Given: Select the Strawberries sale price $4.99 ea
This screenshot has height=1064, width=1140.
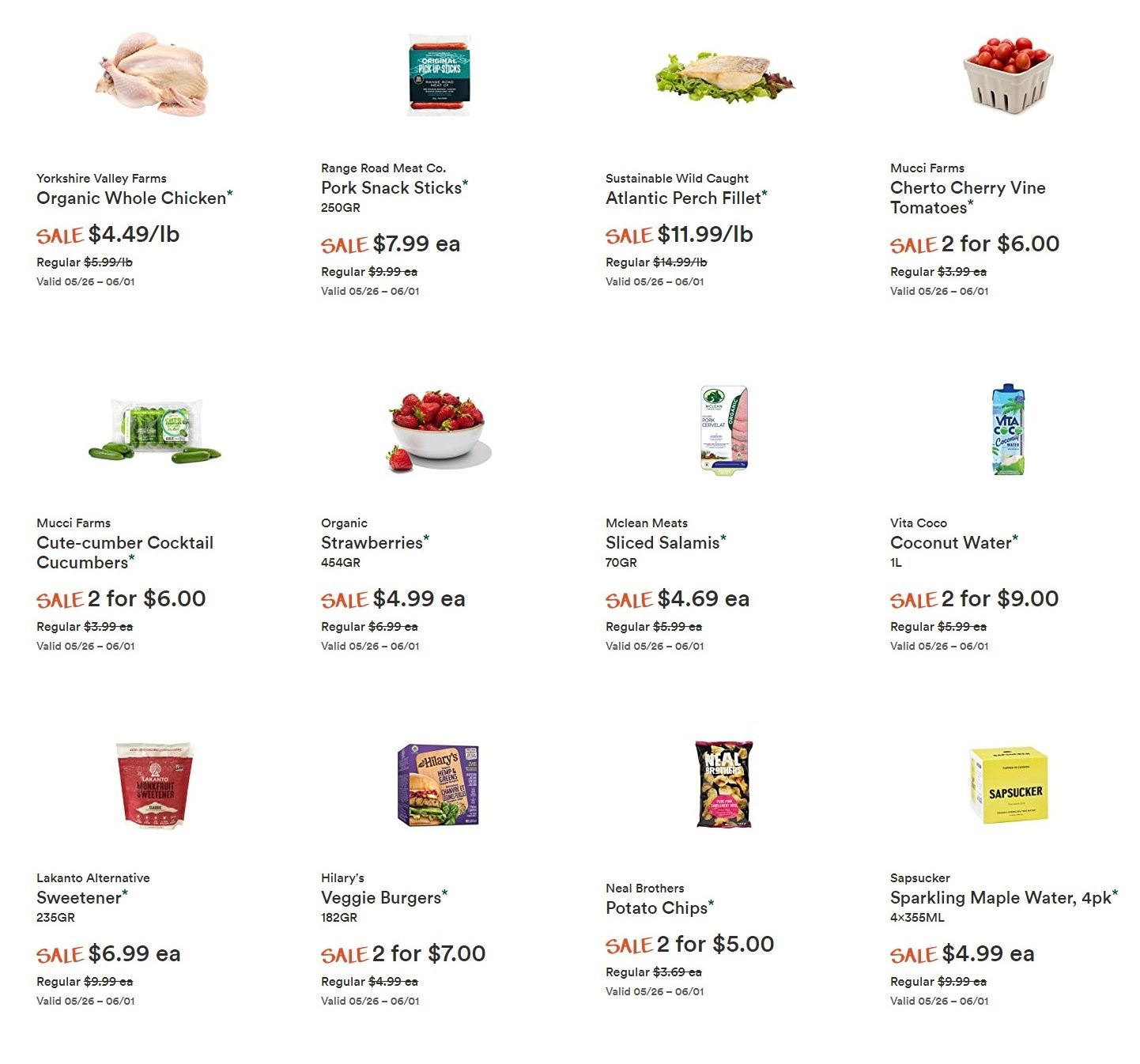Looking at the screenshot, I should click(x=419, y=598).
